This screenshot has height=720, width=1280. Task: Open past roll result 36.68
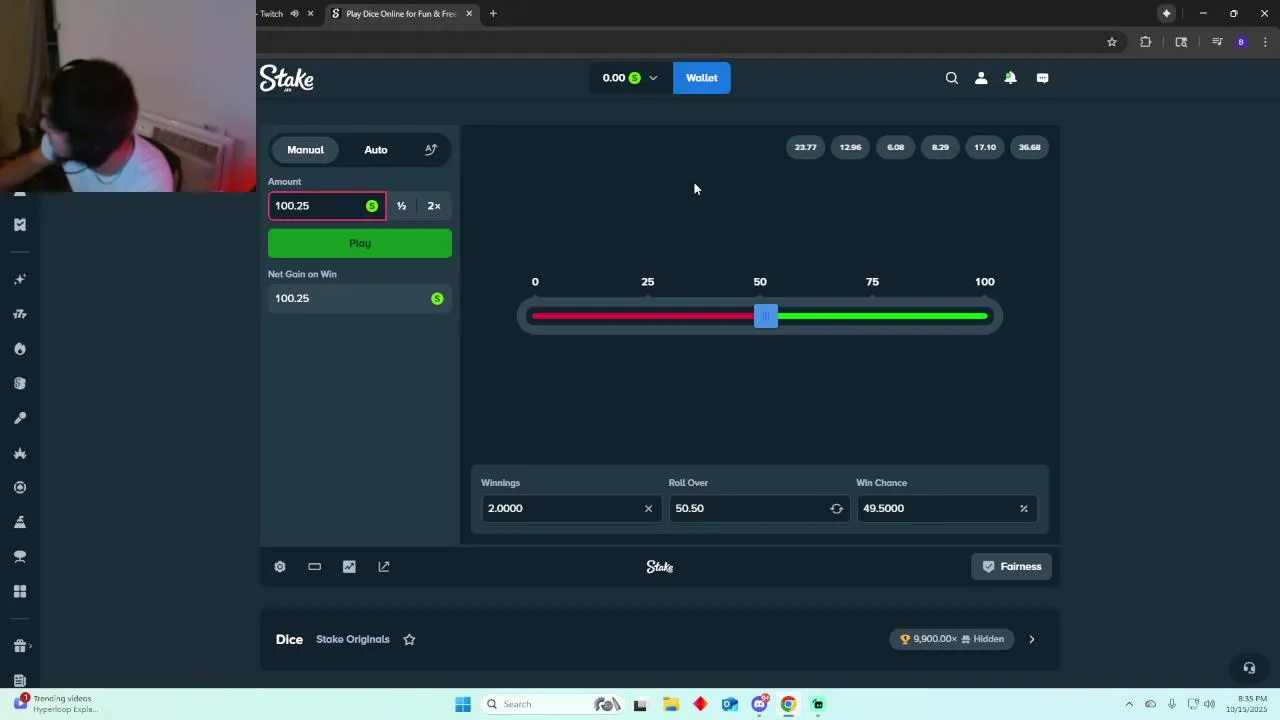(x=1030, y=147)
